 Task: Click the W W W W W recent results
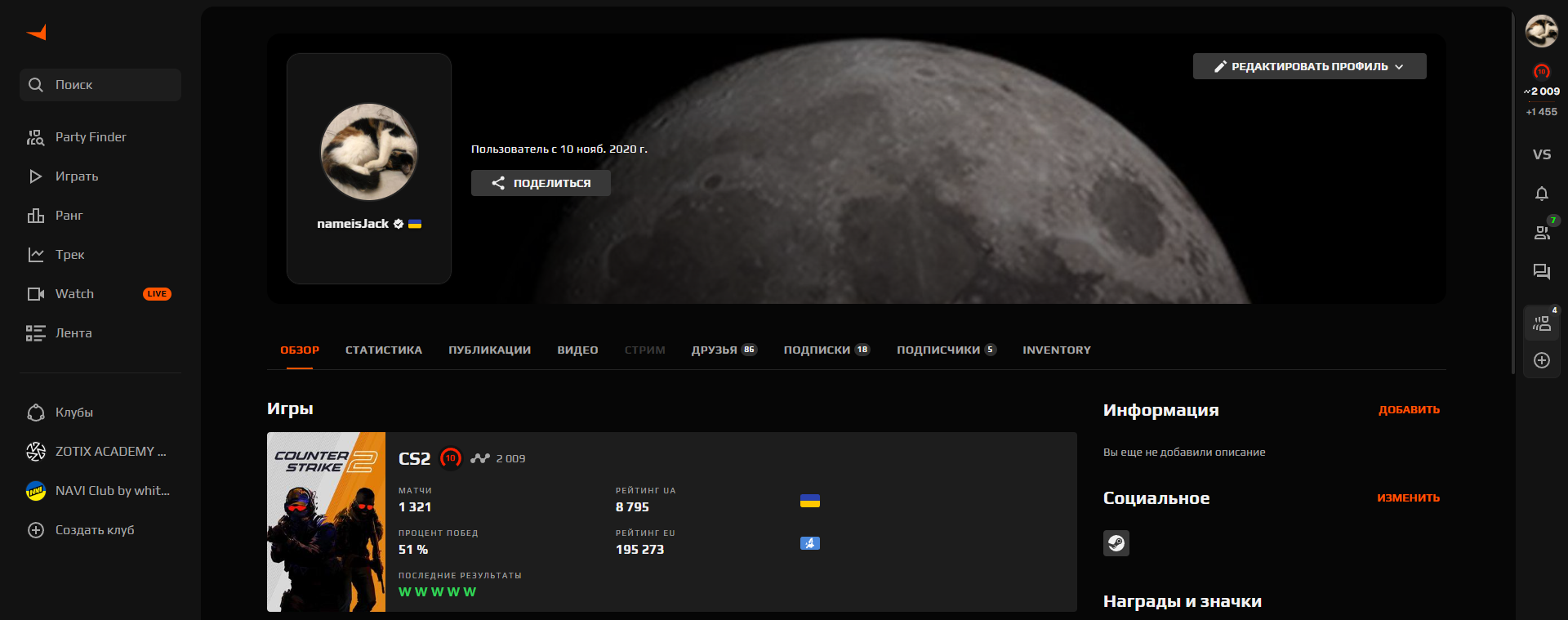[x=437, y=592]
